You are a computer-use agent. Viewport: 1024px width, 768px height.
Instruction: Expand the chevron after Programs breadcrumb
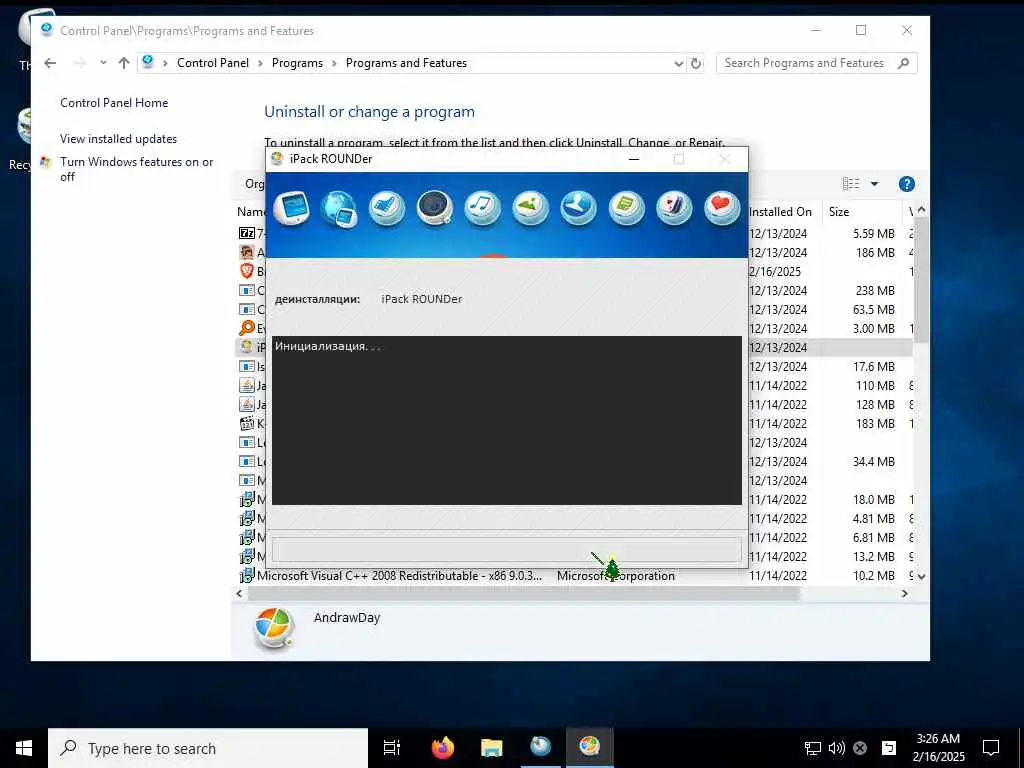334,63
